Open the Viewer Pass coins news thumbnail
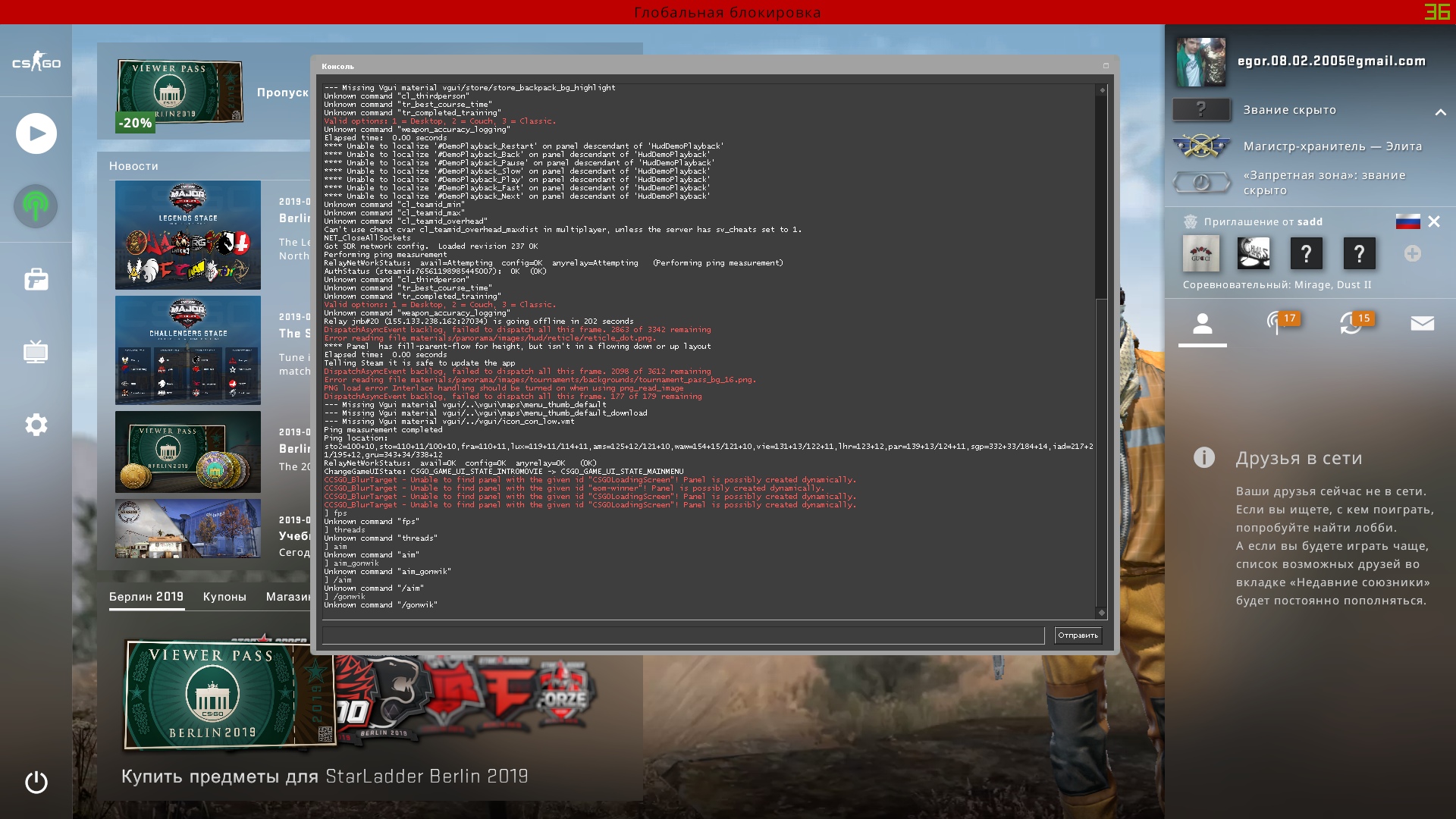This screenshot has height=819, width=1456. coord(188,452)
